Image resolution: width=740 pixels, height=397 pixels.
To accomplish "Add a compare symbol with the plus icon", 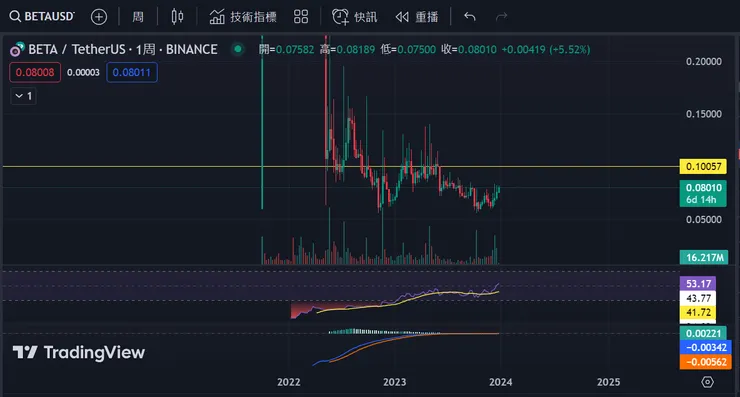I will coord(99,17).
